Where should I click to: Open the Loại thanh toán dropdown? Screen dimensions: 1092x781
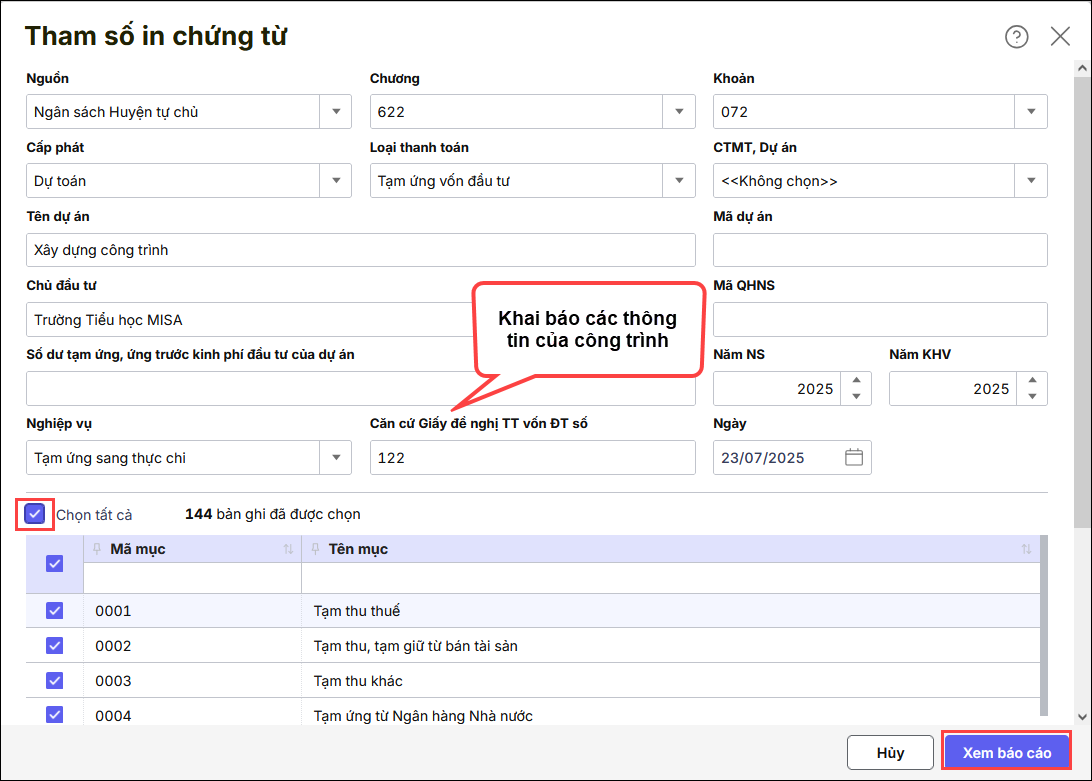pyautogui.click(x=679, y=180)
